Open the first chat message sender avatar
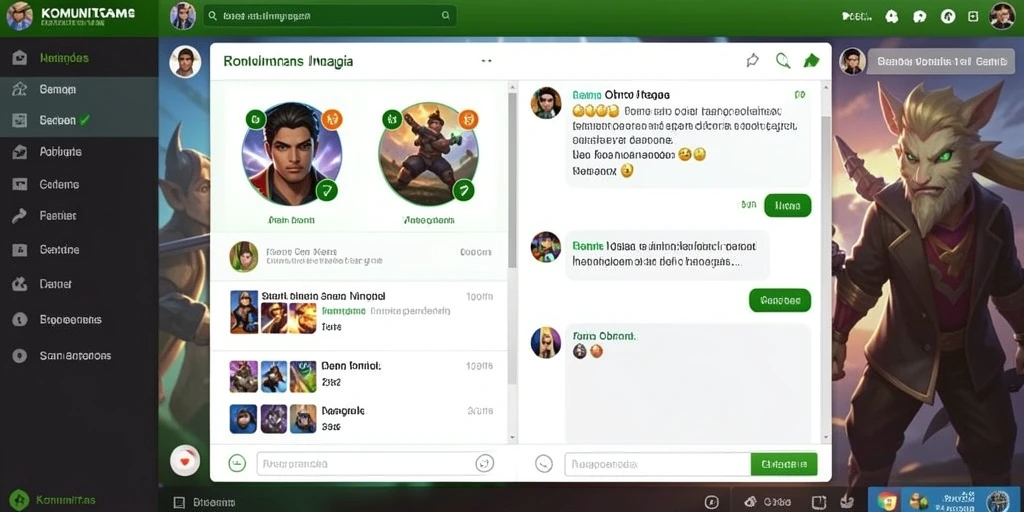This screenshot has height=512, width=1024. click(x=546, y=103)
